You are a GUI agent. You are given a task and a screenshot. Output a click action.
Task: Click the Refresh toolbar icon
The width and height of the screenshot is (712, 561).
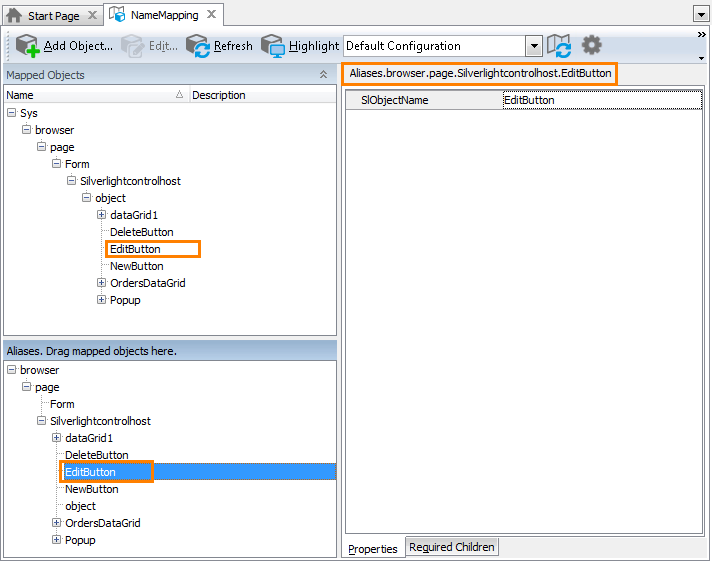199,46
